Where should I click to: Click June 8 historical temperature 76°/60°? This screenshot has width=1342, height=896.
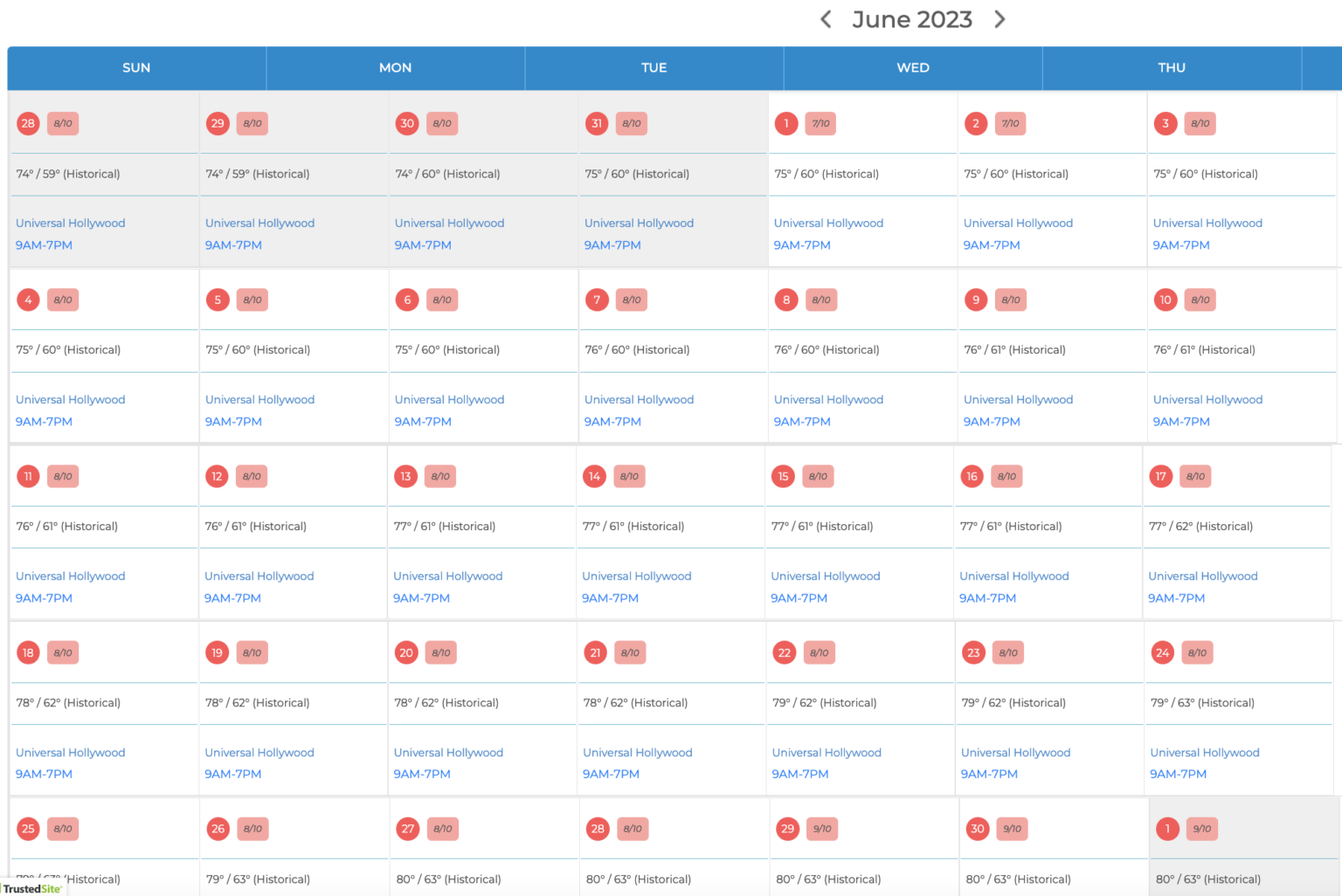click(x=827, y=349)
